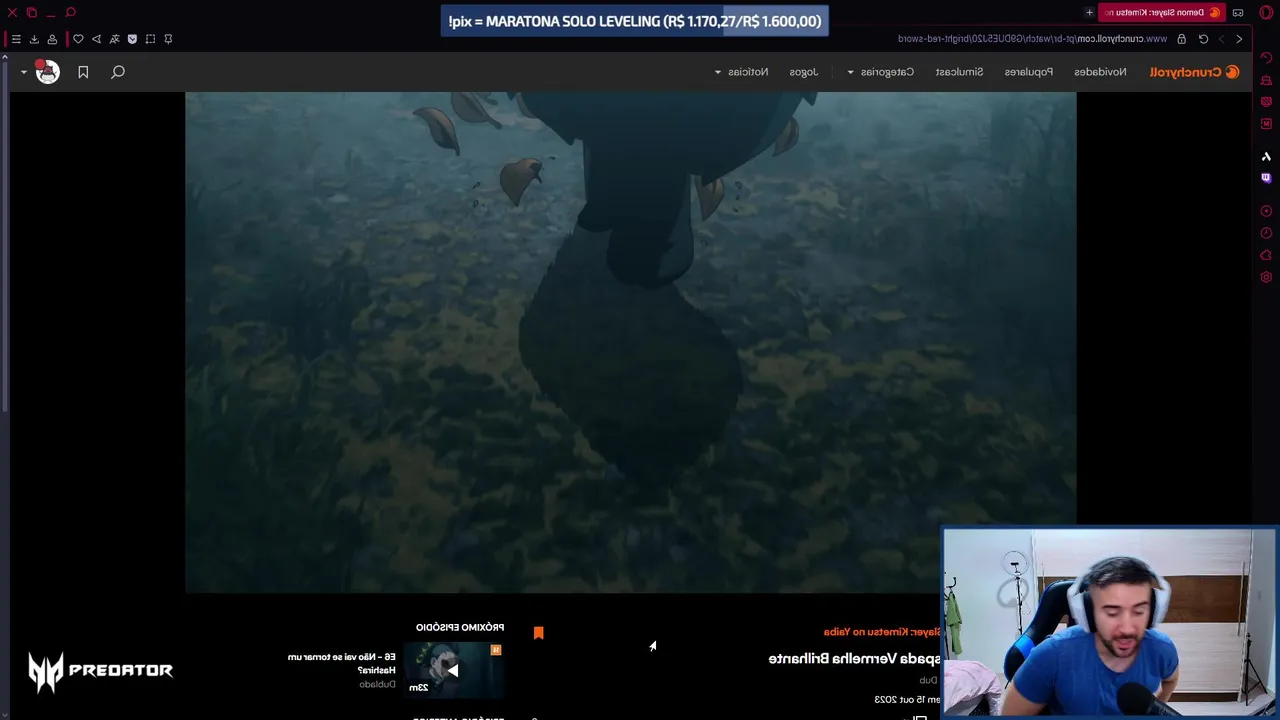Go back with browser back arrow
The image size is (1280, 720).
click(1239, 39)
